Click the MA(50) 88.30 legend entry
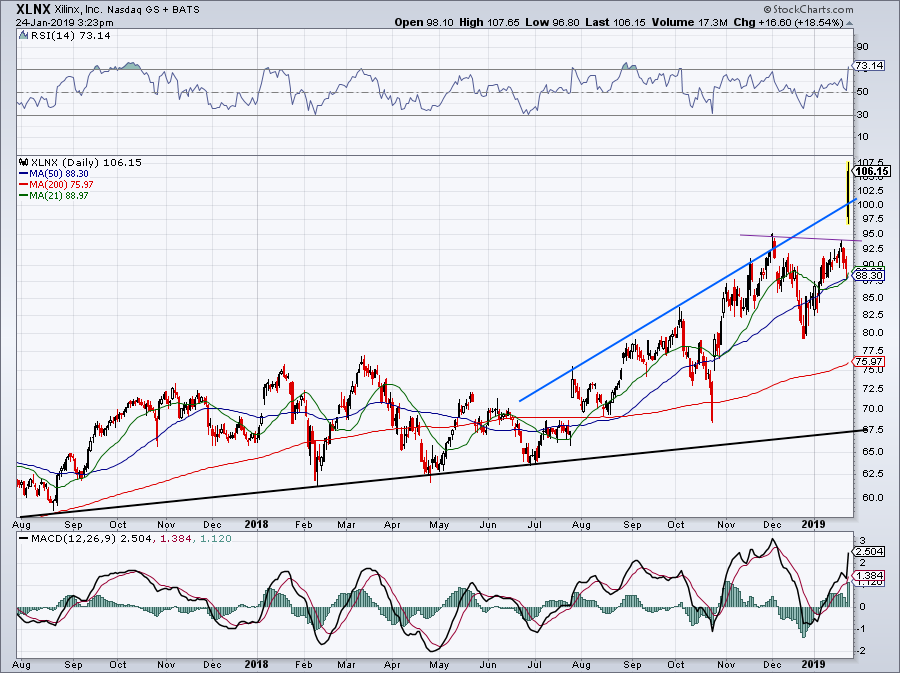The image size is (900, 673). (53, 173)
